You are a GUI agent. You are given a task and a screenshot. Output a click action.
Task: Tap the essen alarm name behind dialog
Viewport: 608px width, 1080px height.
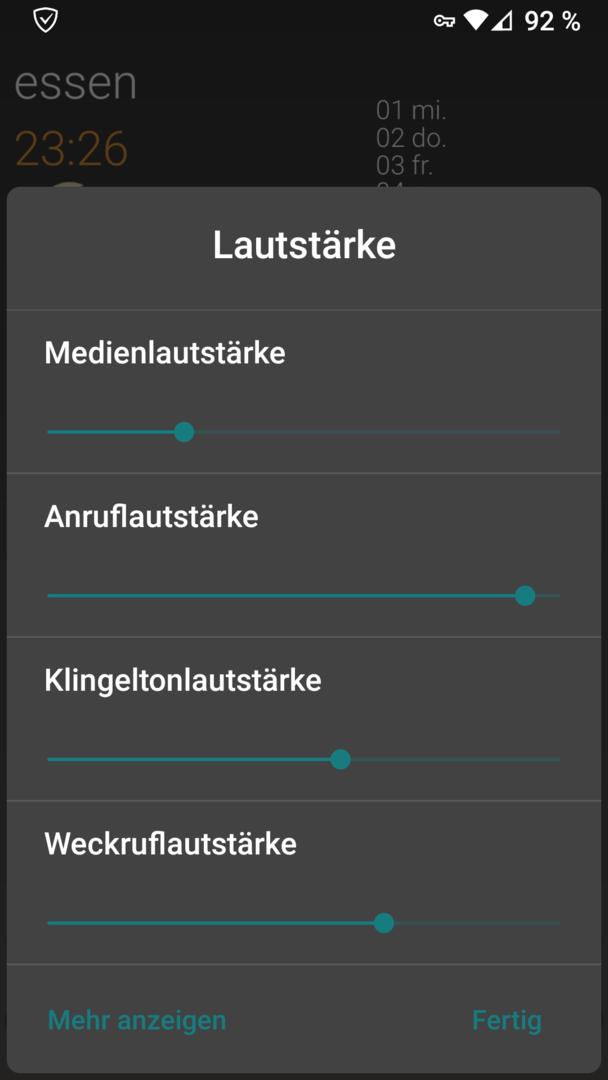coord(76,83)
